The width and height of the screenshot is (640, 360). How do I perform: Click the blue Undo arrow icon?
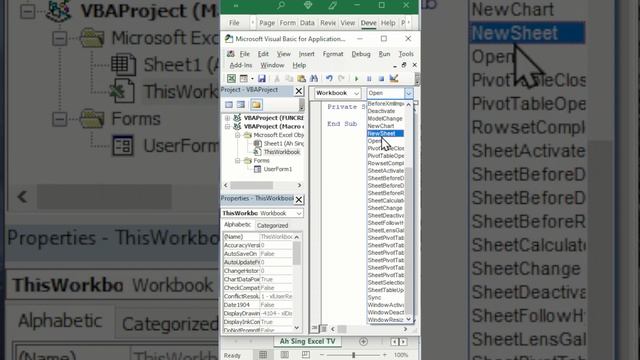[329, 78]
